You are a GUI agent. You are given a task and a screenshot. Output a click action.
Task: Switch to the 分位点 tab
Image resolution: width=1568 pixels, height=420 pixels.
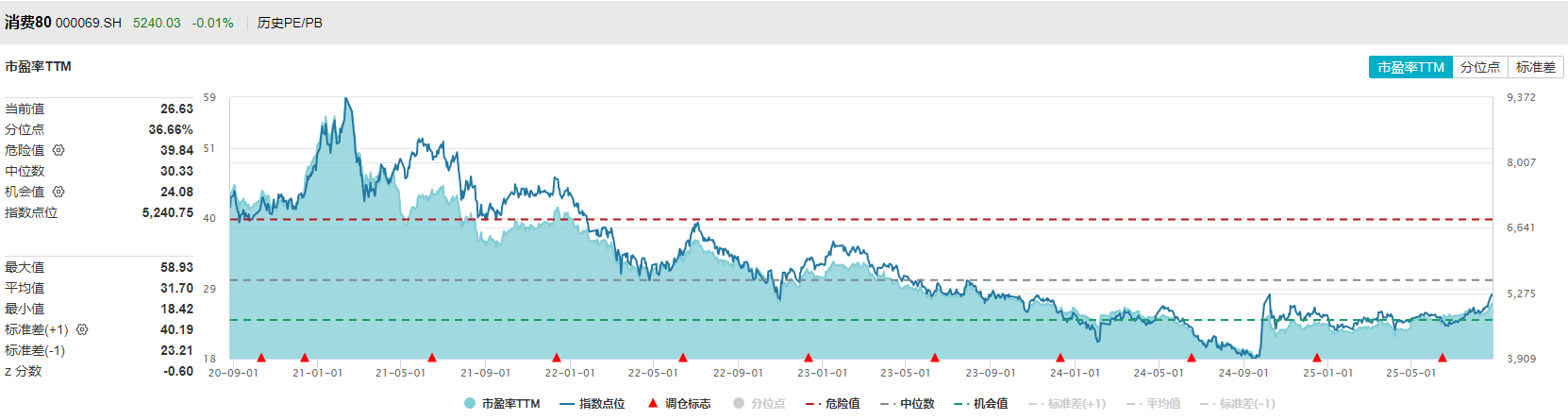click(x=1480, y=67)
